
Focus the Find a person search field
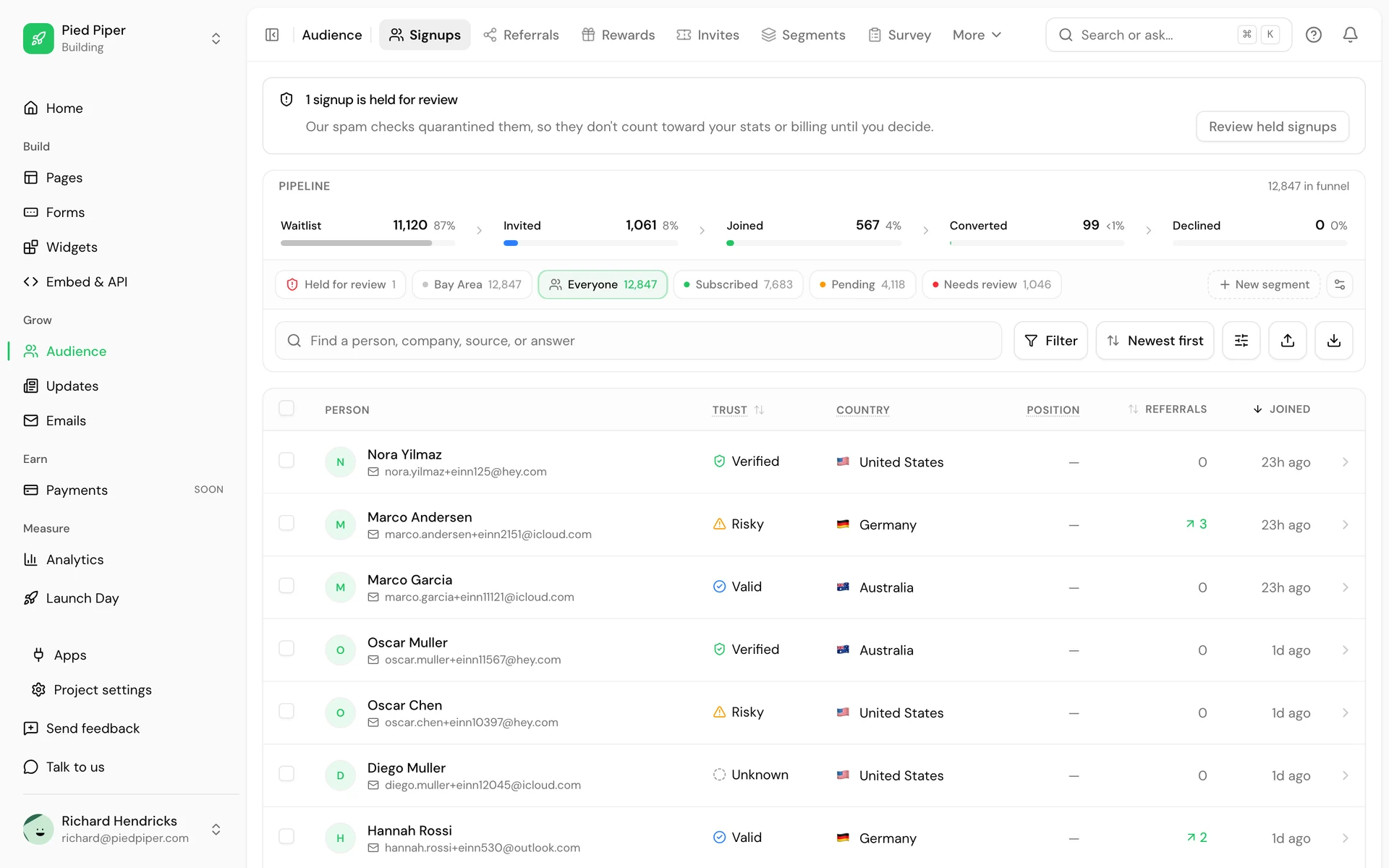638,341
